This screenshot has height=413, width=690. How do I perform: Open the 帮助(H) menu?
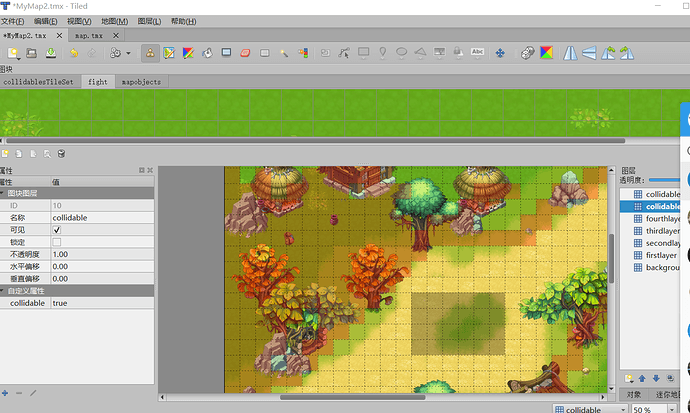(x=184, y=21)
